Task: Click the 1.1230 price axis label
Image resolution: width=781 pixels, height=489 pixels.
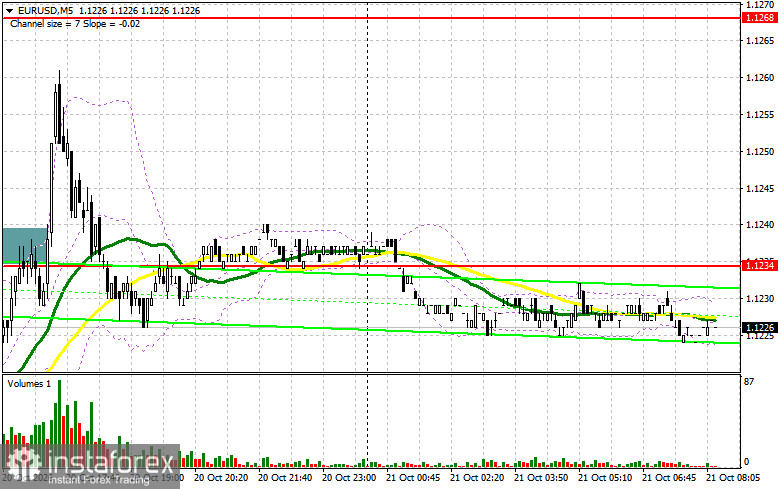Action: coord(760,299)
